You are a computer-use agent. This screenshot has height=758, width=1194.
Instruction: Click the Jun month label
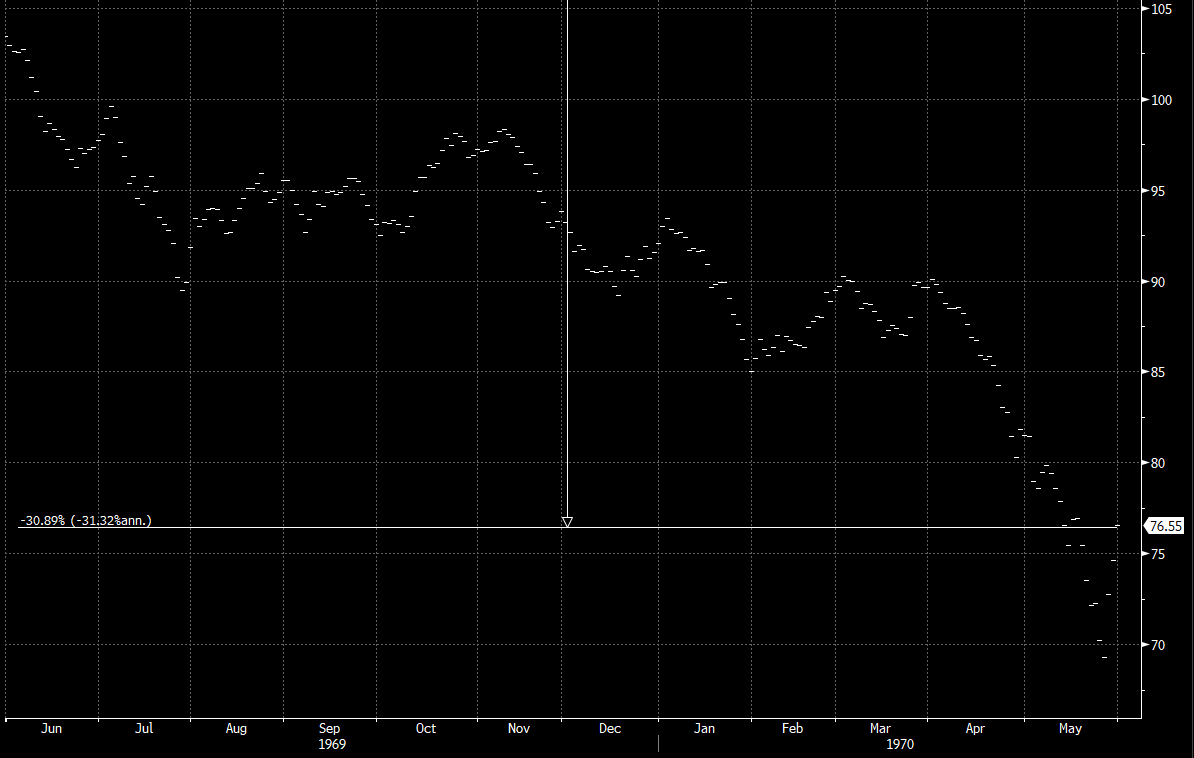pyautogui.click(x=51, y=728)
